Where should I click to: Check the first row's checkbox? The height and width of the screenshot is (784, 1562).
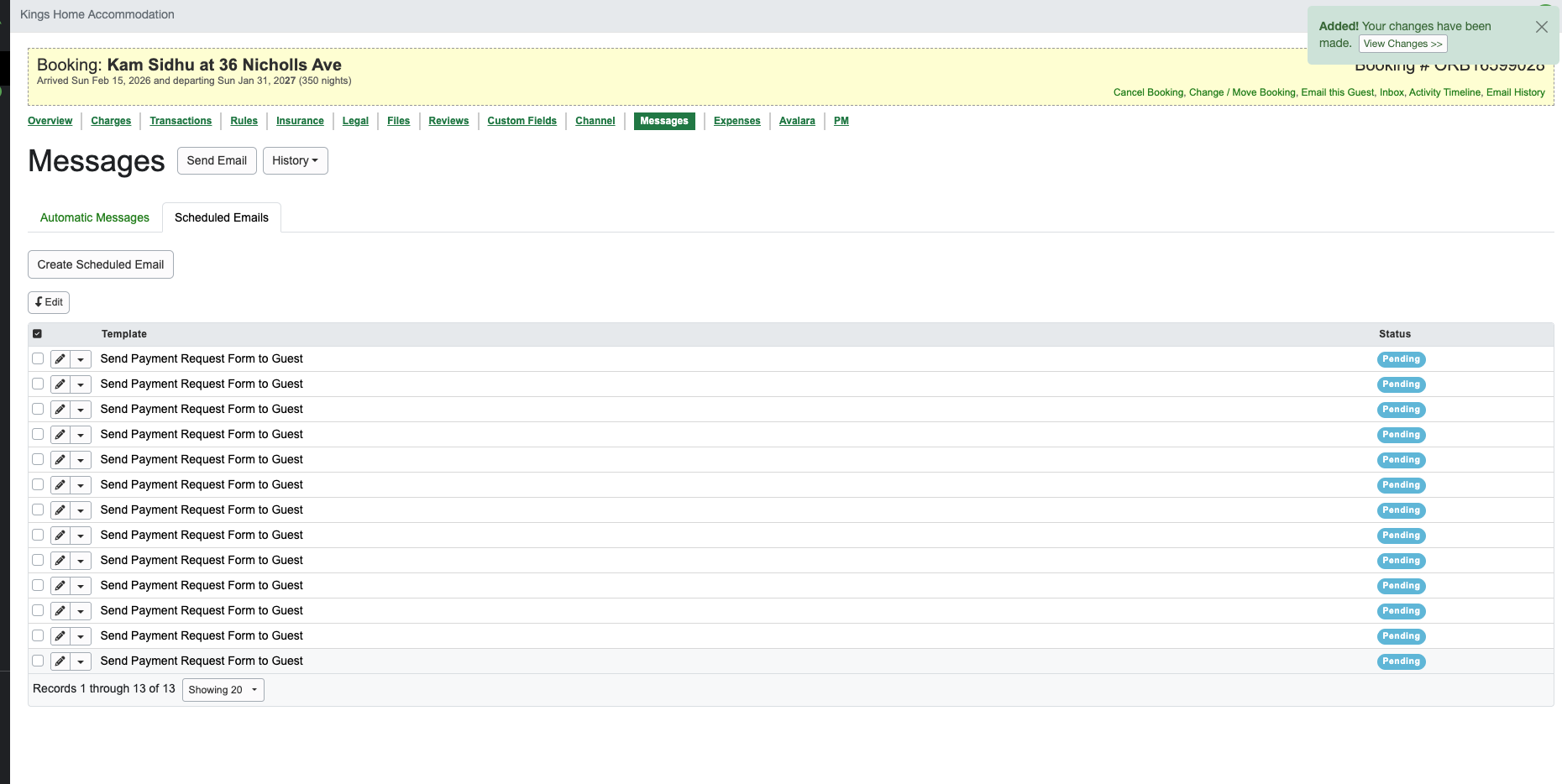[x=38, y=358]
